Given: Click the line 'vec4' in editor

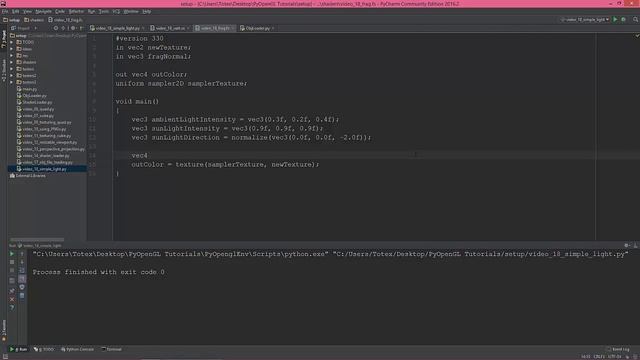Looking at the screenshot, I should click(x=139, y=156).
